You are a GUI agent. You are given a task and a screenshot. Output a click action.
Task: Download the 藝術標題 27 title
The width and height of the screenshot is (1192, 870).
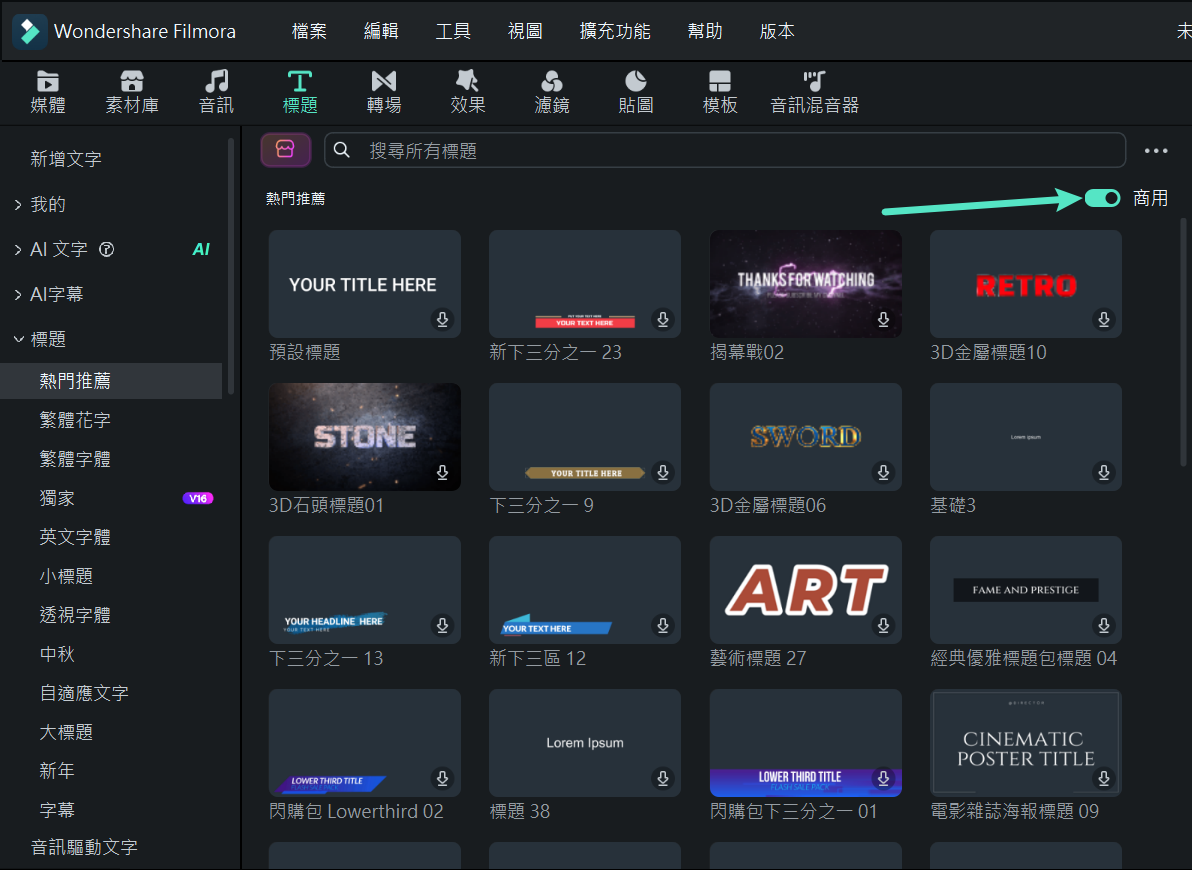tap(883, 625)
